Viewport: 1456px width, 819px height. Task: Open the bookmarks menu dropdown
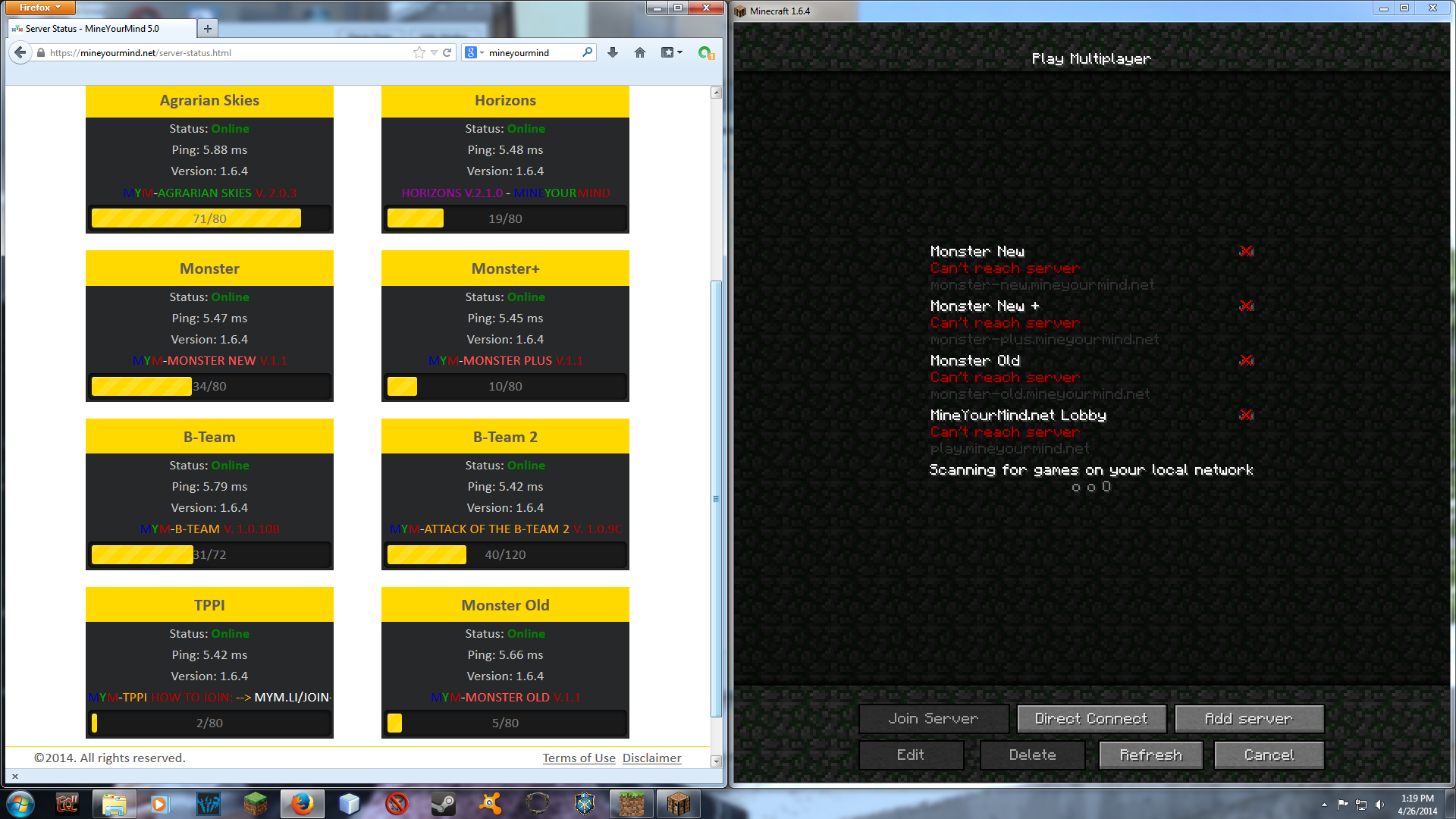pyautogui.click(x=672, y=52)
